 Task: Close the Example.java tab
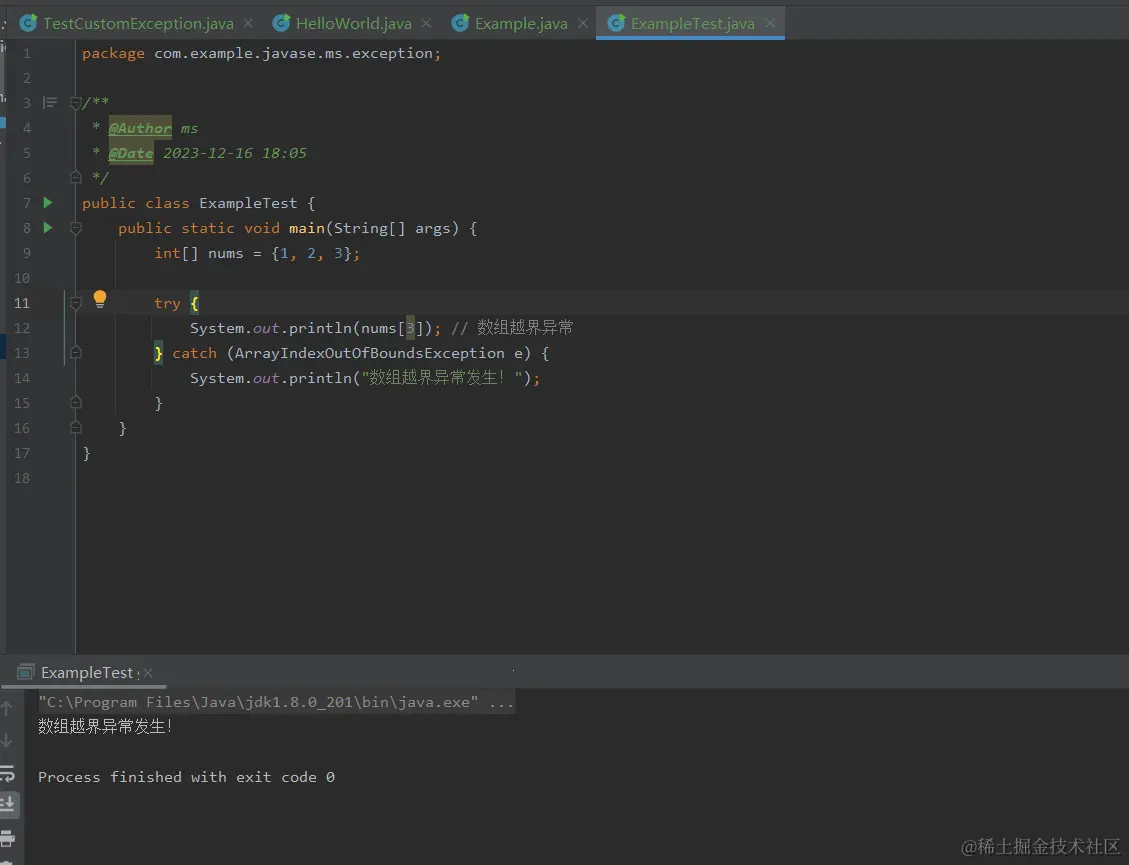click(583, 23)
